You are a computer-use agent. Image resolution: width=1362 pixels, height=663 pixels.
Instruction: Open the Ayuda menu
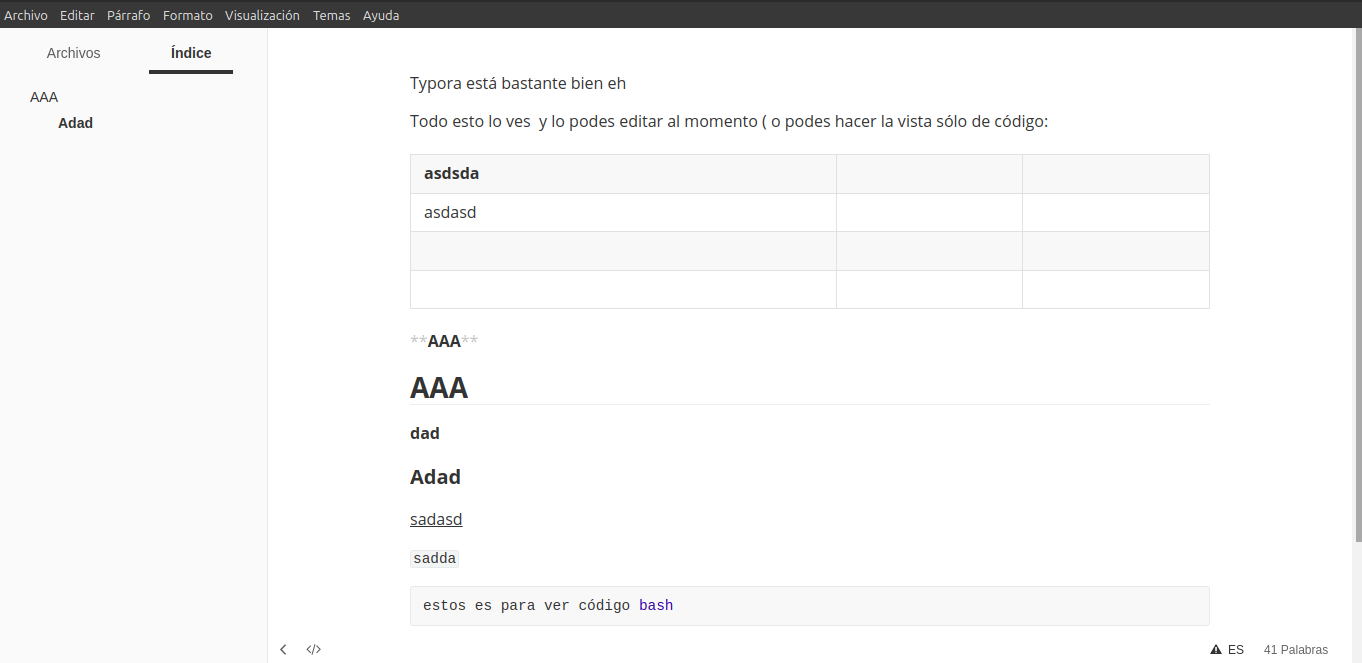point(381,15)
